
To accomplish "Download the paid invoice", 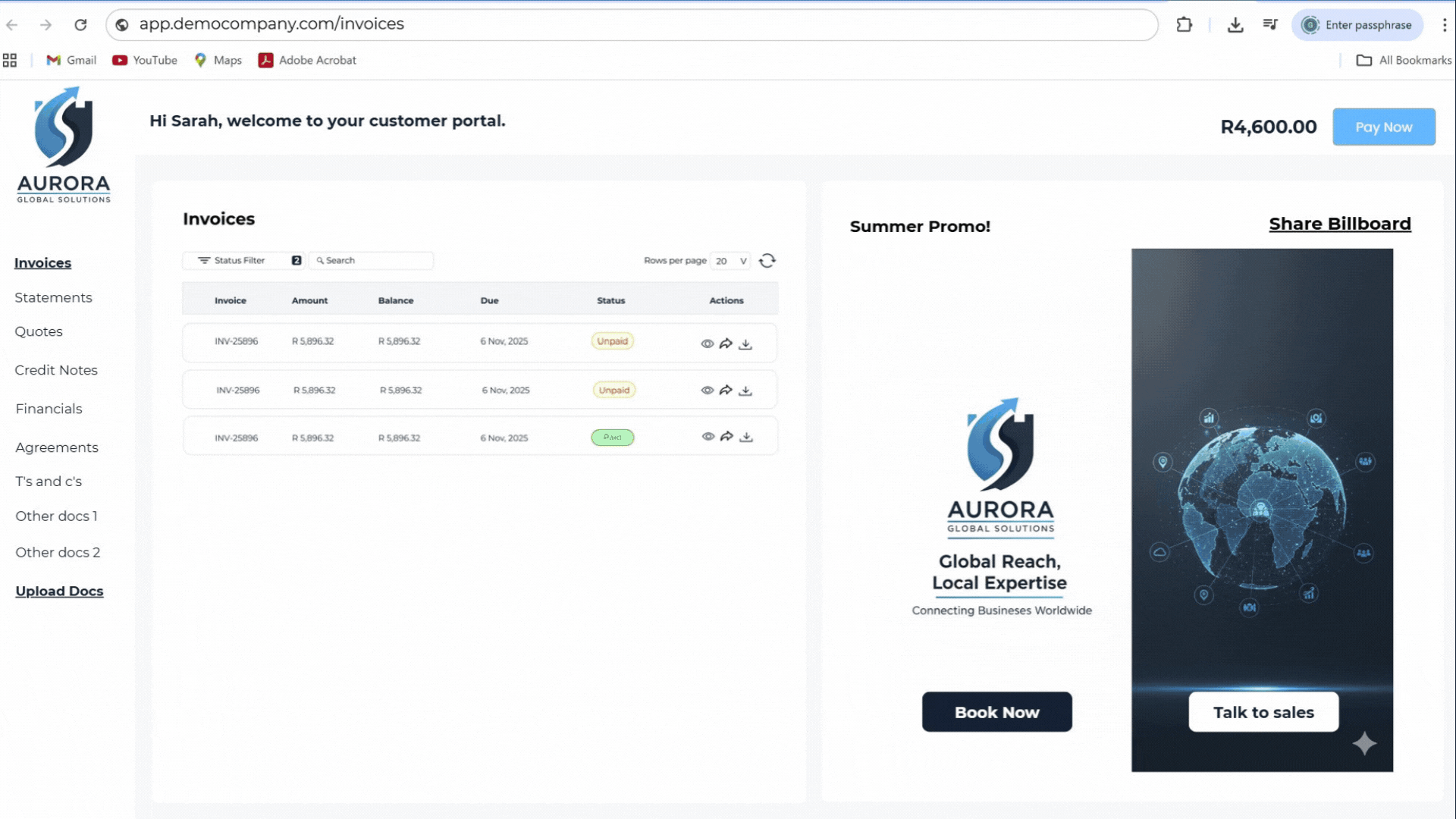I will (746, 437).
